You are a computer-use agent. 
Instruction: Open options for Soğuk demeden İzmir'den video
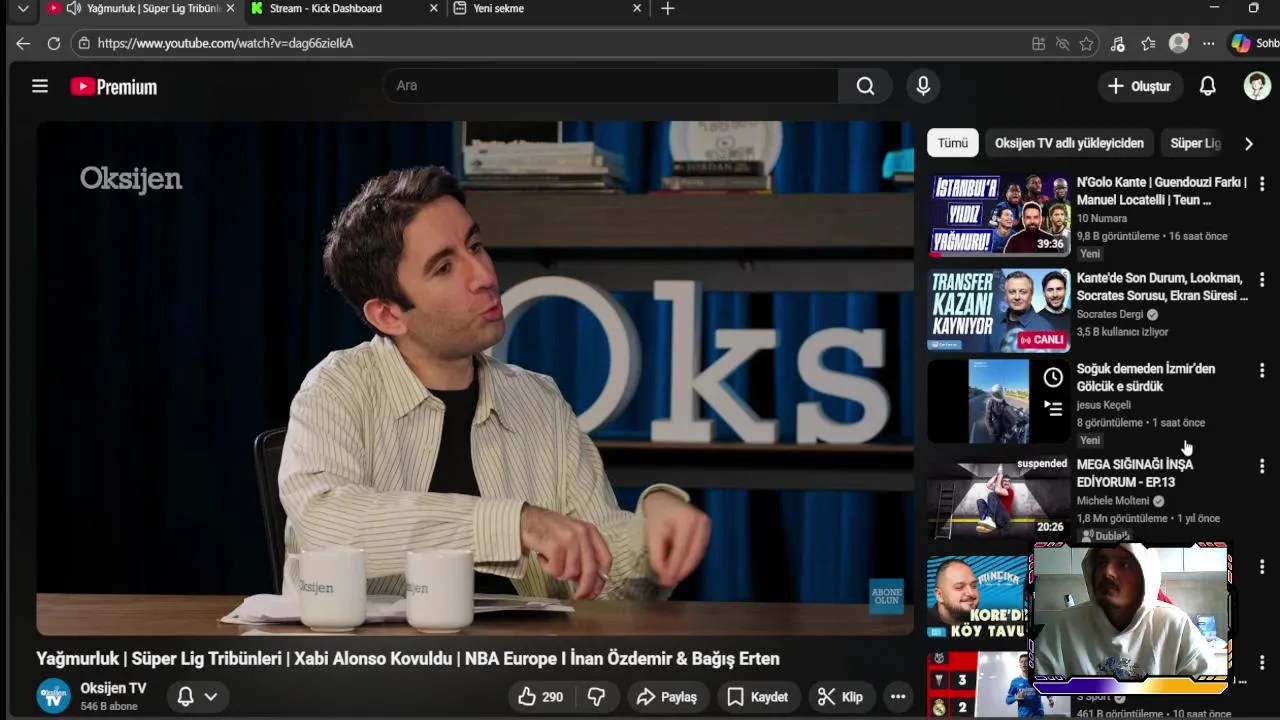point(1262,371)
